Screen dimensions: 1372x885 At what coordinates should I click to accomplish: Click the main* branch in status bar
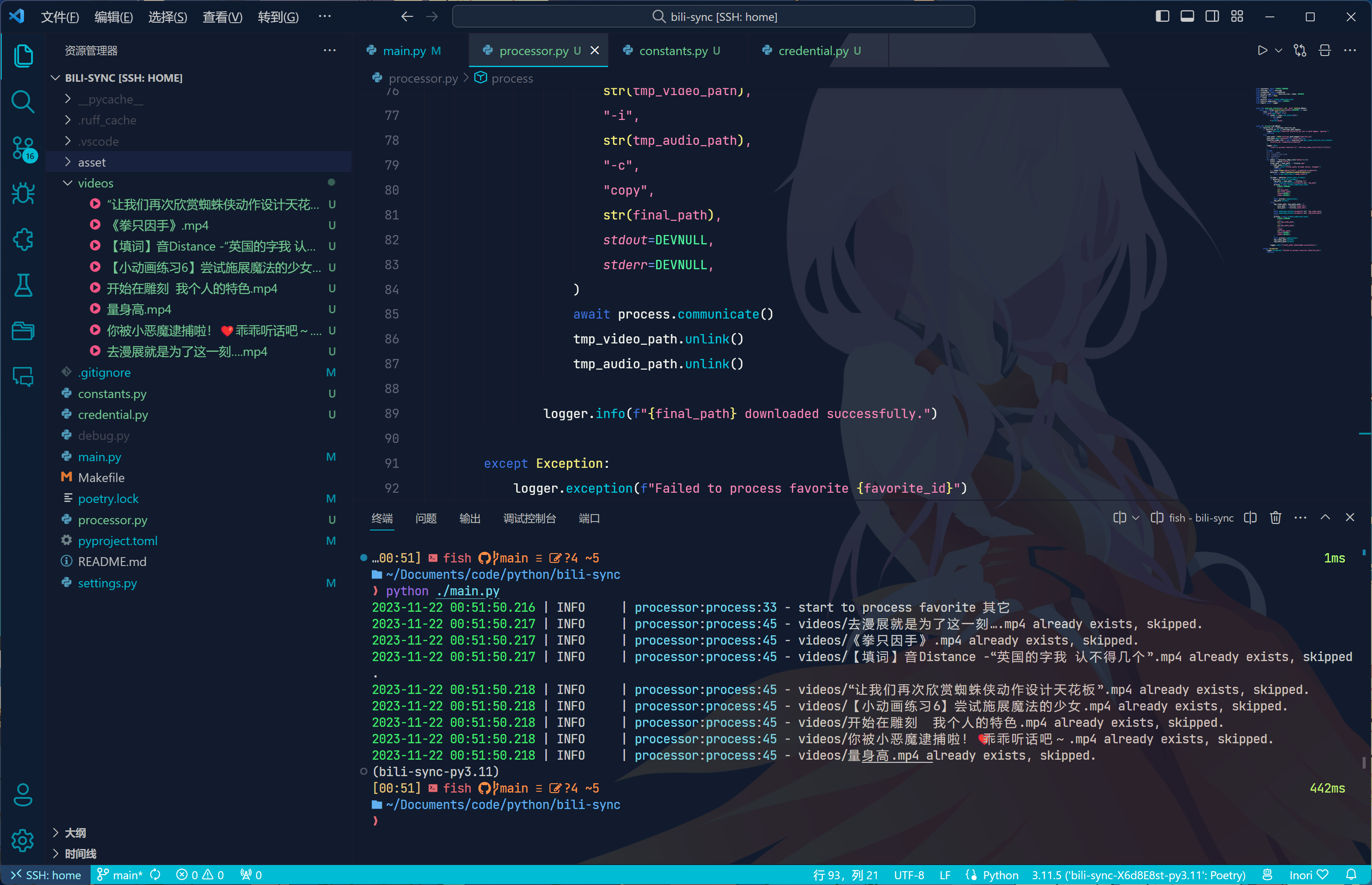pos(120,875)
